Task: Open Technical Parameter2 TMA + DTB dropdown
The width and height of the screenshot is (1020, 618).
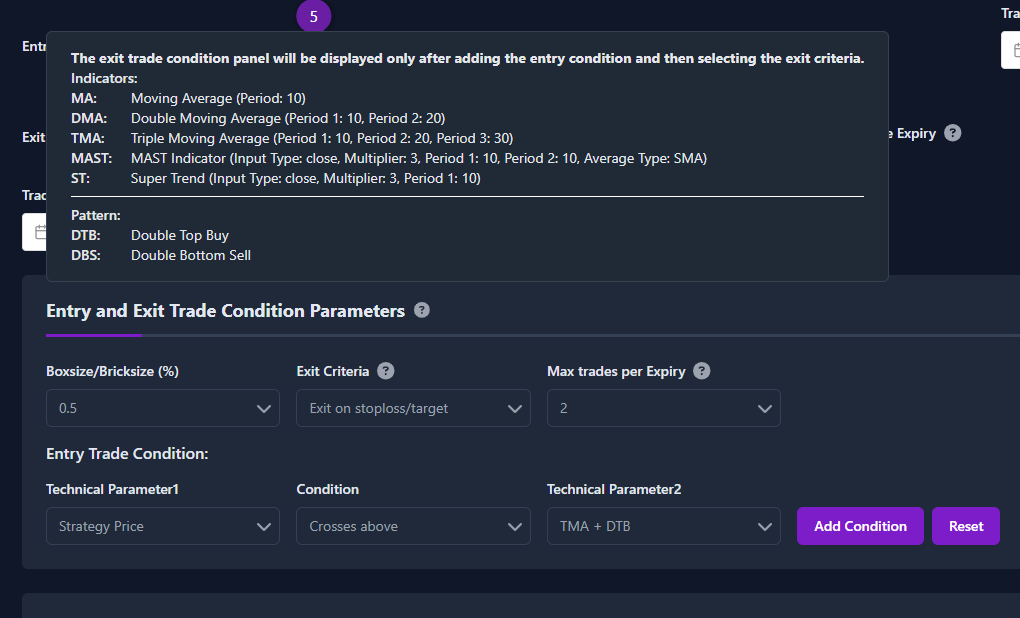Action: pos(664,526)
